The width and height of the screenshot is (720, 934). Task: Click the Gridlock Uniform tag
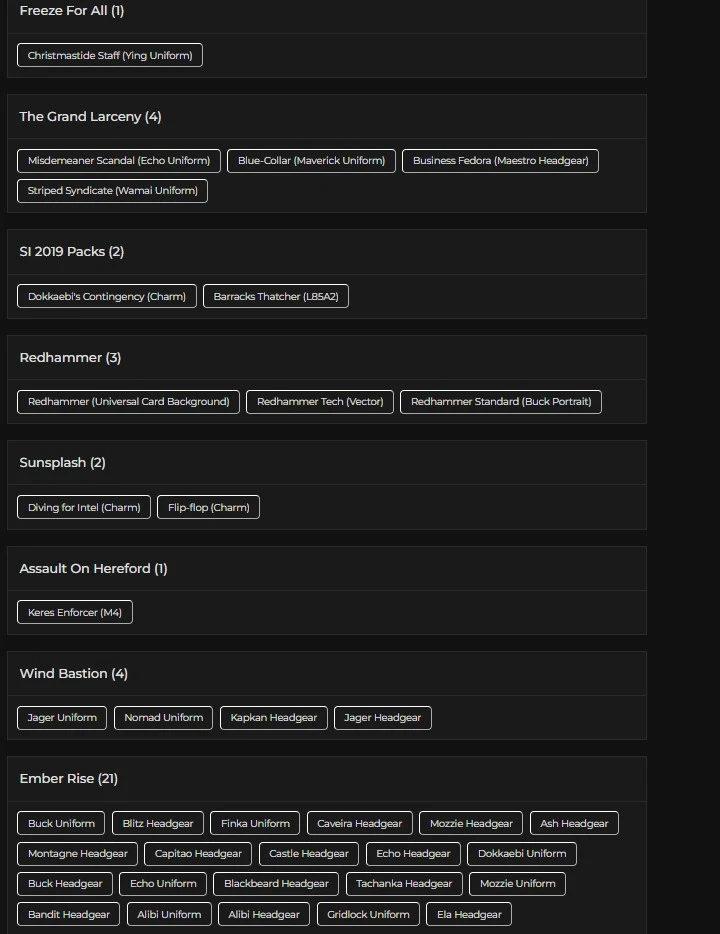(368, 914)
